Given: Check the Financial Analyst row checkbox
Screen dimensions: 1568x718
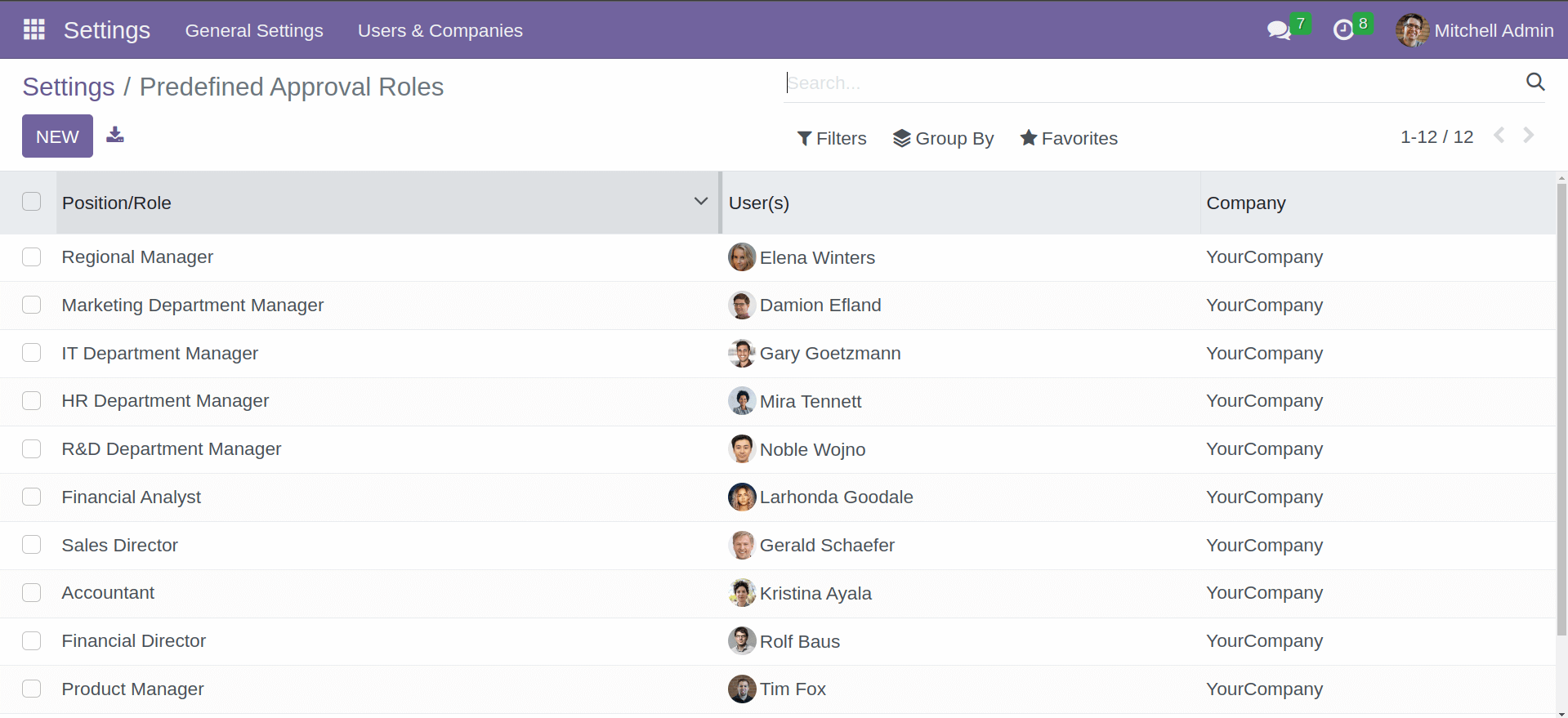Looking at the screenshot, I should 31,496.
